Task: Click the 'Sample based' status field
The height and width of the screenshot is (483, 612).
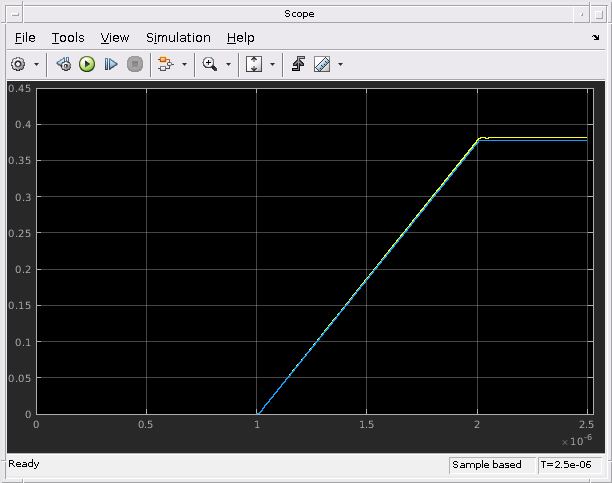Action: coord(493,465)
